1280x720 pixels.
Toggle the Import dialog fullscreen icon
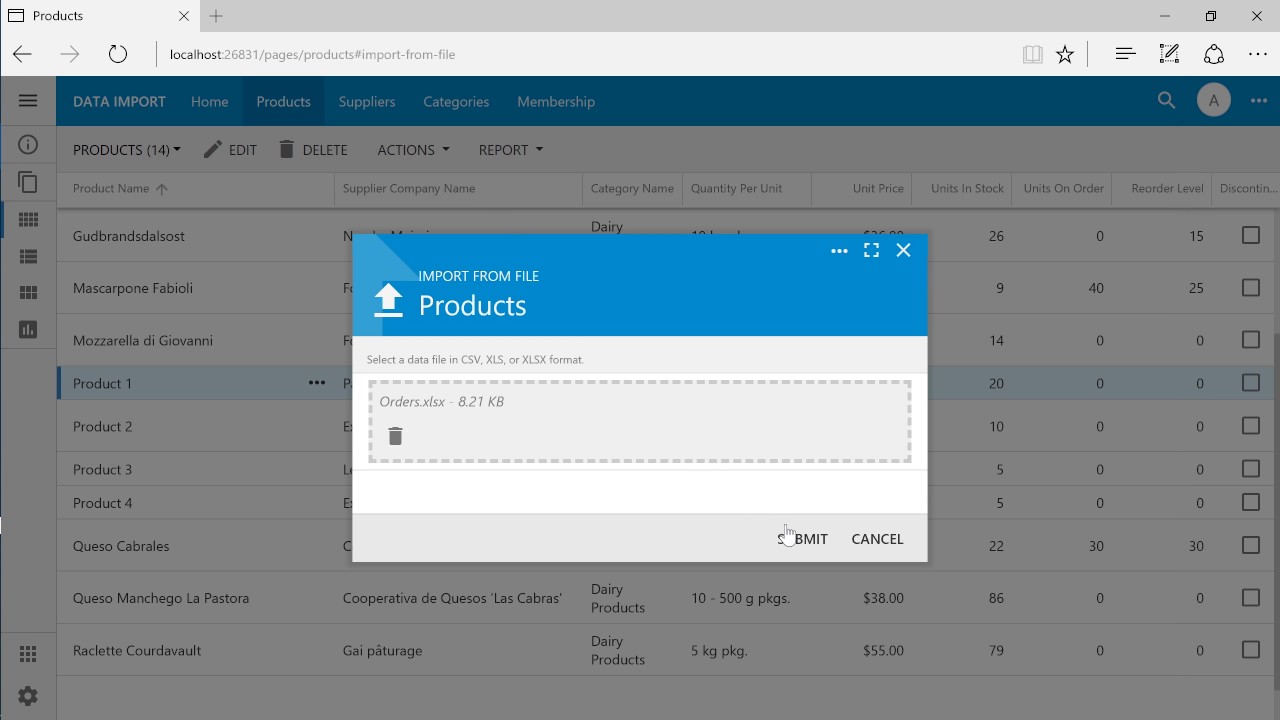pos(871,250)
